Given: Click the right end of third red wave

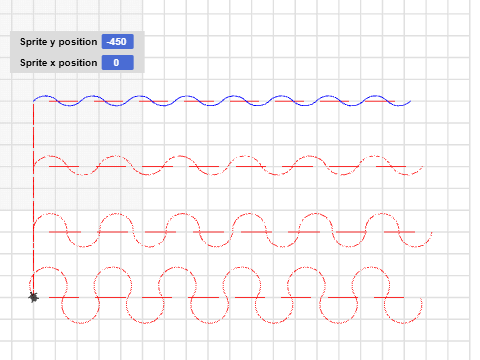Looking at the screenshot, I should click(x=431, y=234).
